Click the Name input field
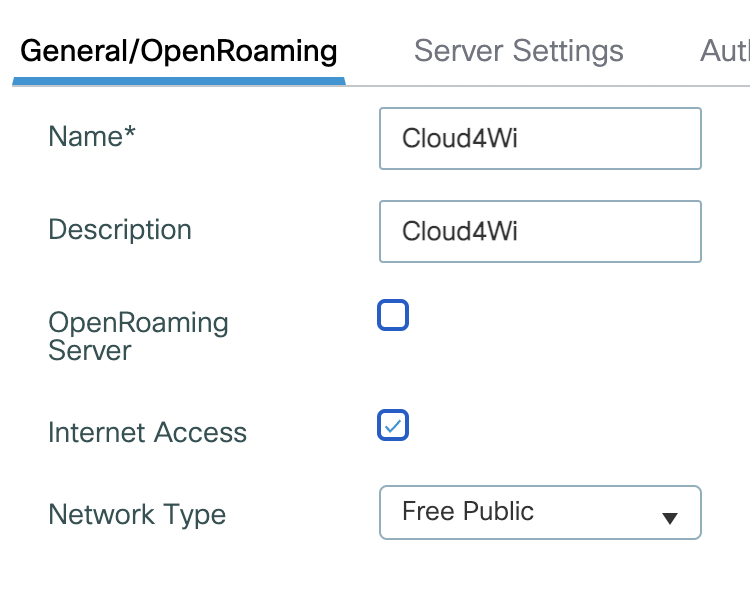The width and height of the screenshot is (750, 610). click(x=540, y=138)
